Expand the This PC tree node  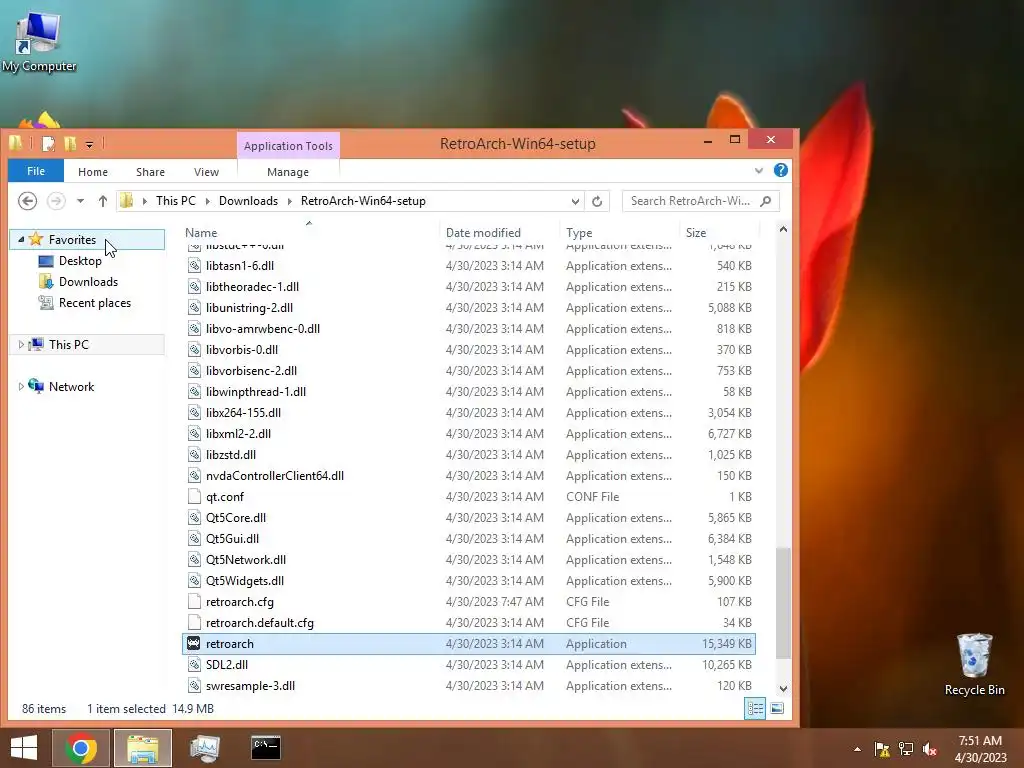click(x=21, y=344)
